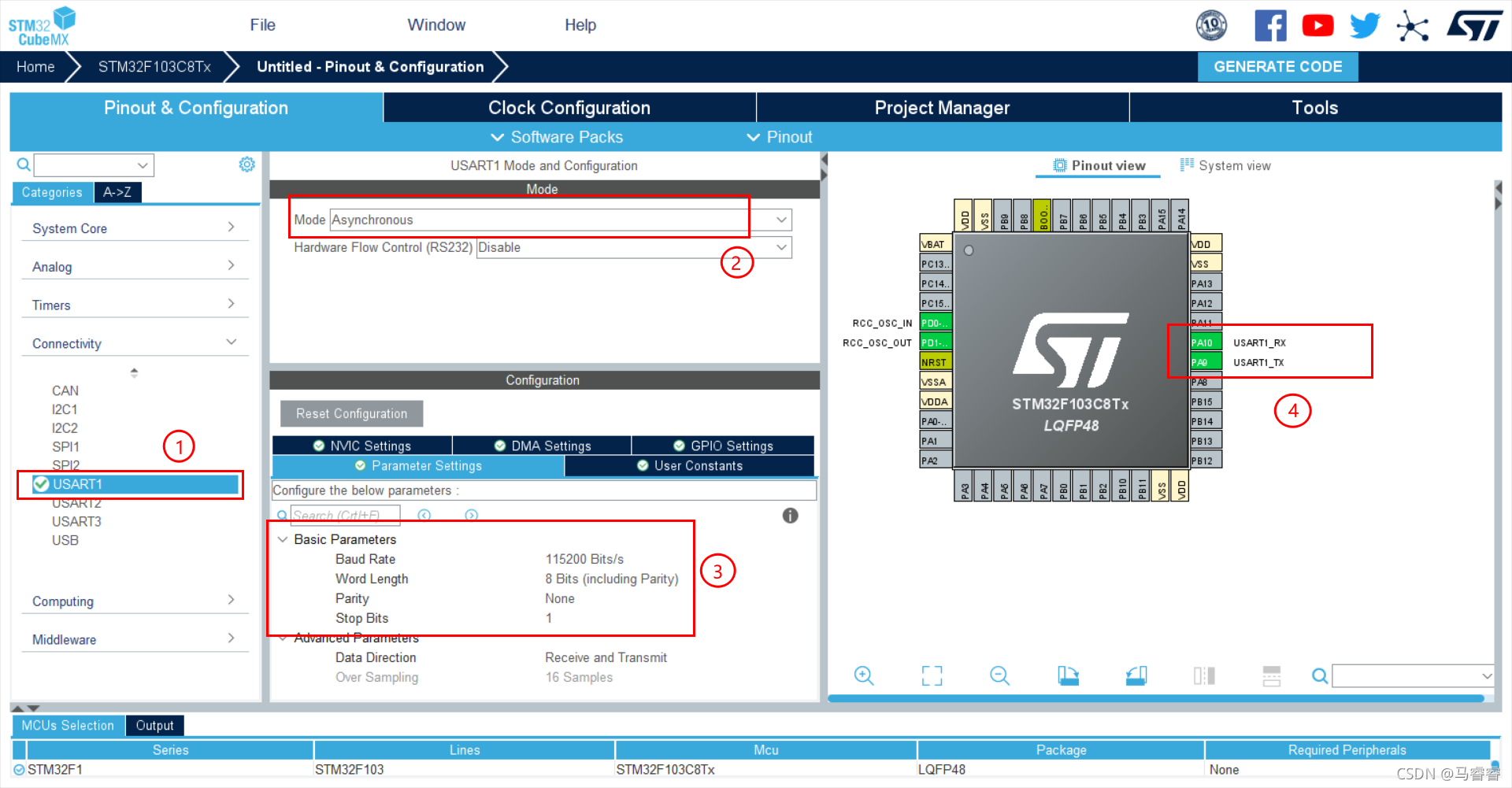Viewport: 1512px width, 788px height.
Task: Go to previous parameter search result
Action: 424,515
